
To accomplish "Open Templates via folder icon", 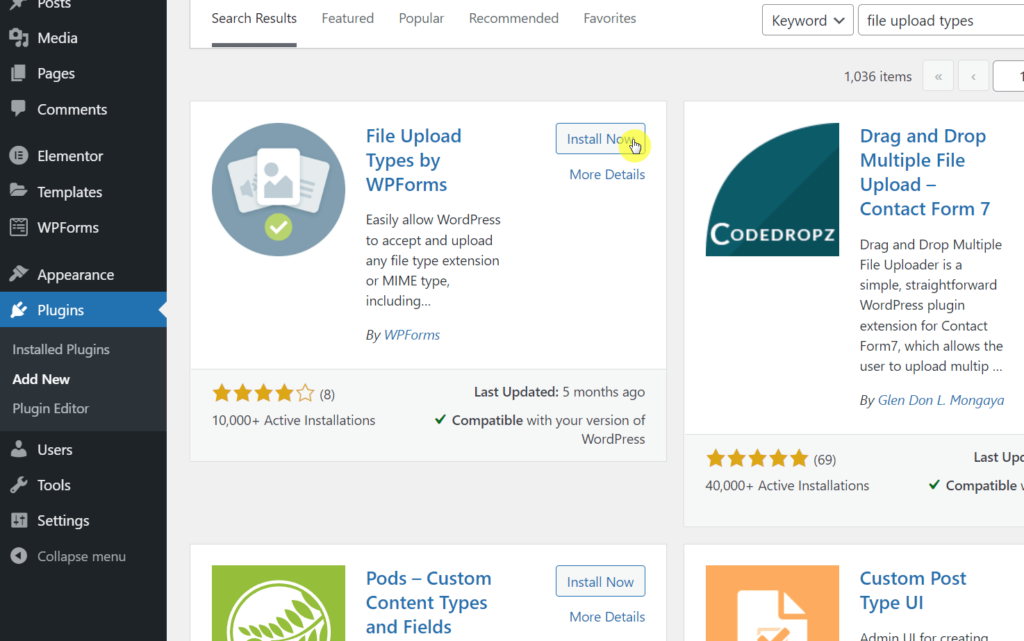I will click(x=19, y=191).
